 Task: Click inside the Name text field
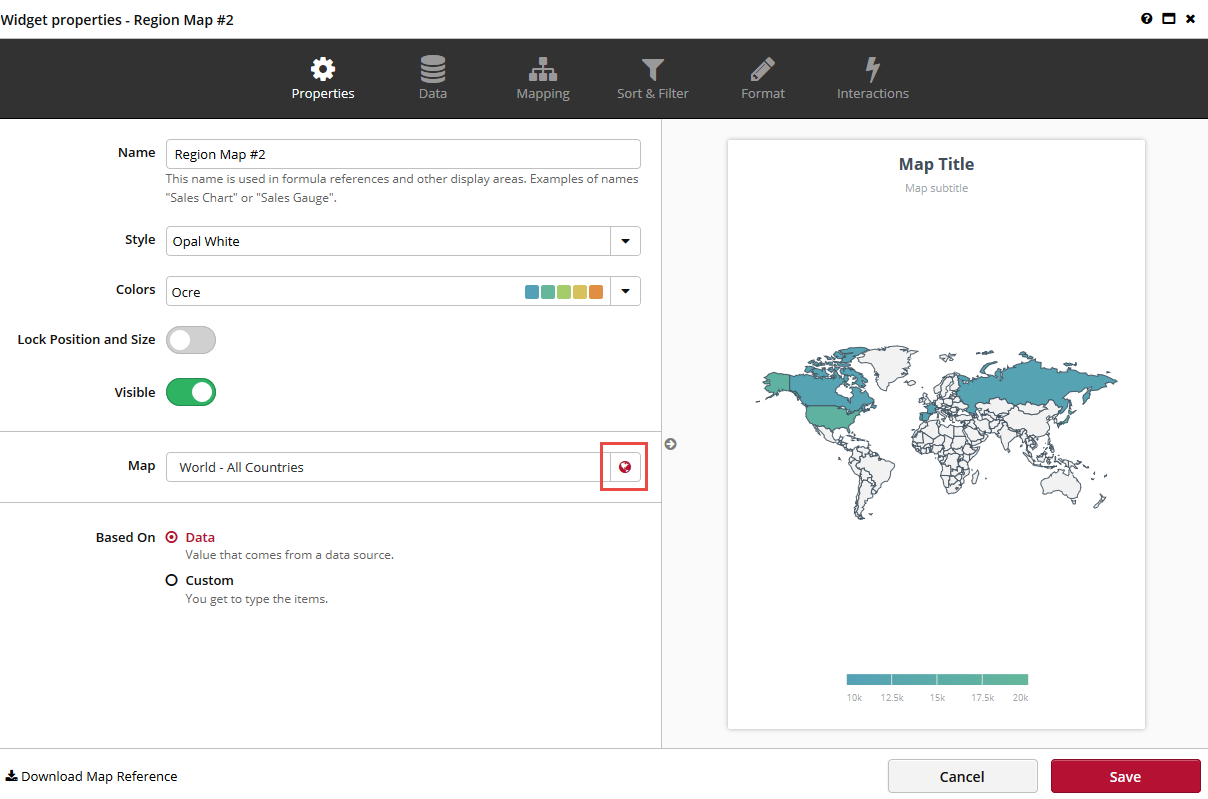400,154
